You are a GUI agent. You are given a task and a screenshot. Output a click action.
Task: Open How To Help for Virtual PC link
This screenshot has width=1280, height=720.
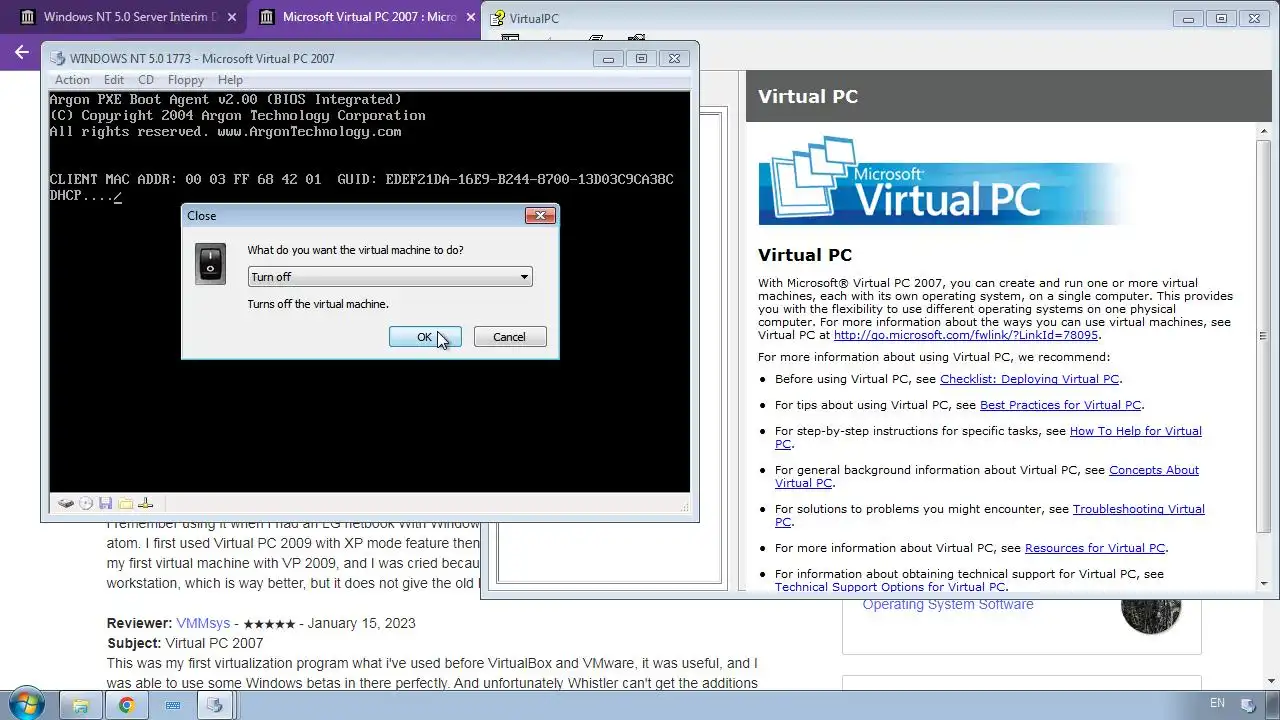(x=1135, y=431)
